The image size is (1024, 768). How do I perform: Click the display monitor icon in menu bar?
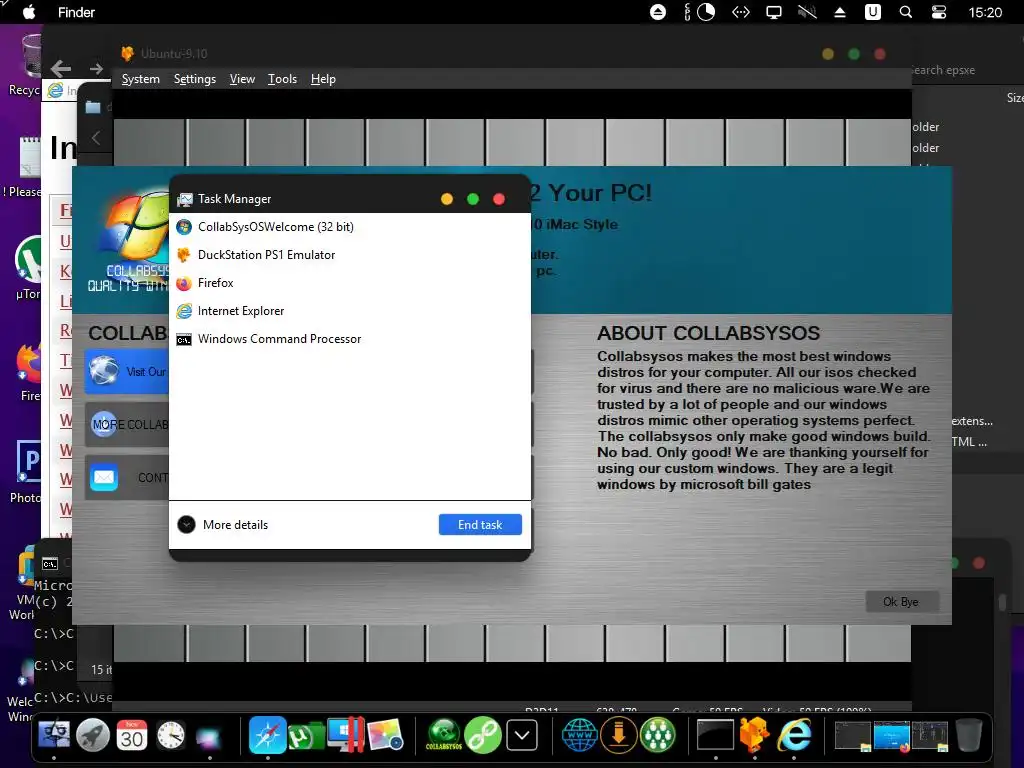pyautogui.click(x=774, y=12)
